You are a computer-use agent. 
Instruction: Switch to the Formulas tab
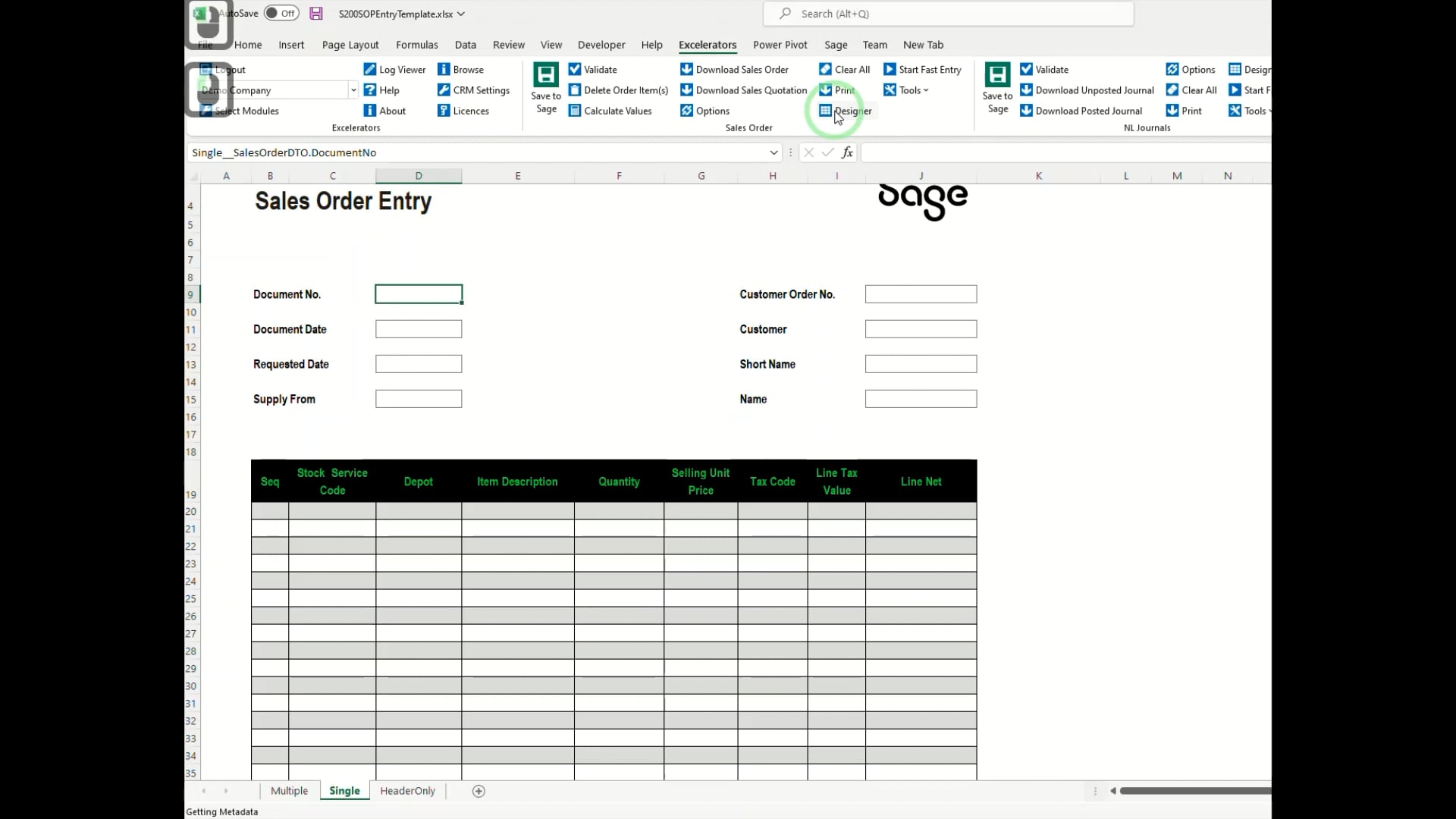tap(417, 45)
